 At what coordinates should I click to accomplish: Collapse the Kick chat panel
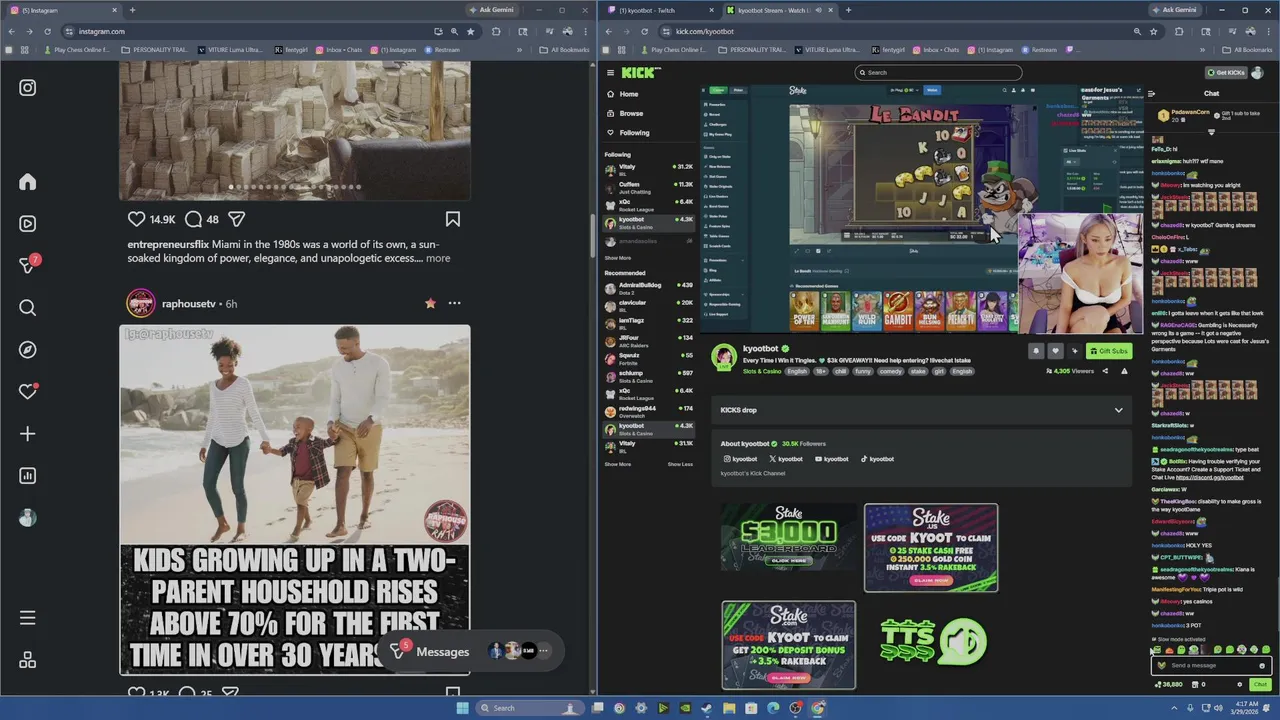point(1151,93)
